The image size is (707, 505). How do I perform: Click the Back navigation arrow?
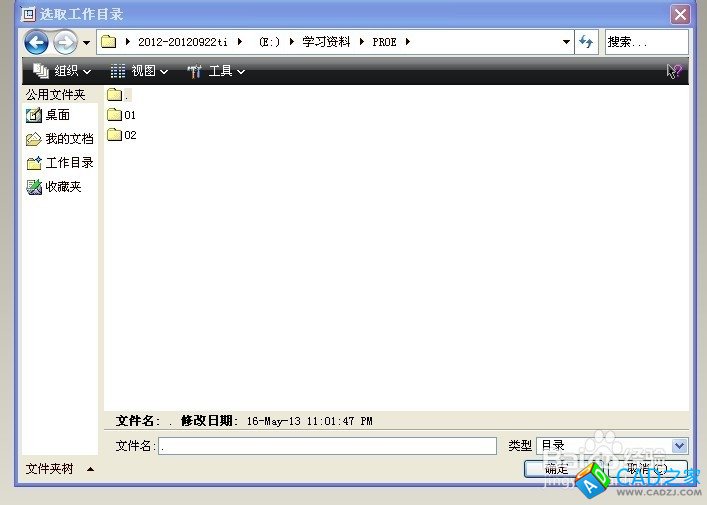click(36, 42)
